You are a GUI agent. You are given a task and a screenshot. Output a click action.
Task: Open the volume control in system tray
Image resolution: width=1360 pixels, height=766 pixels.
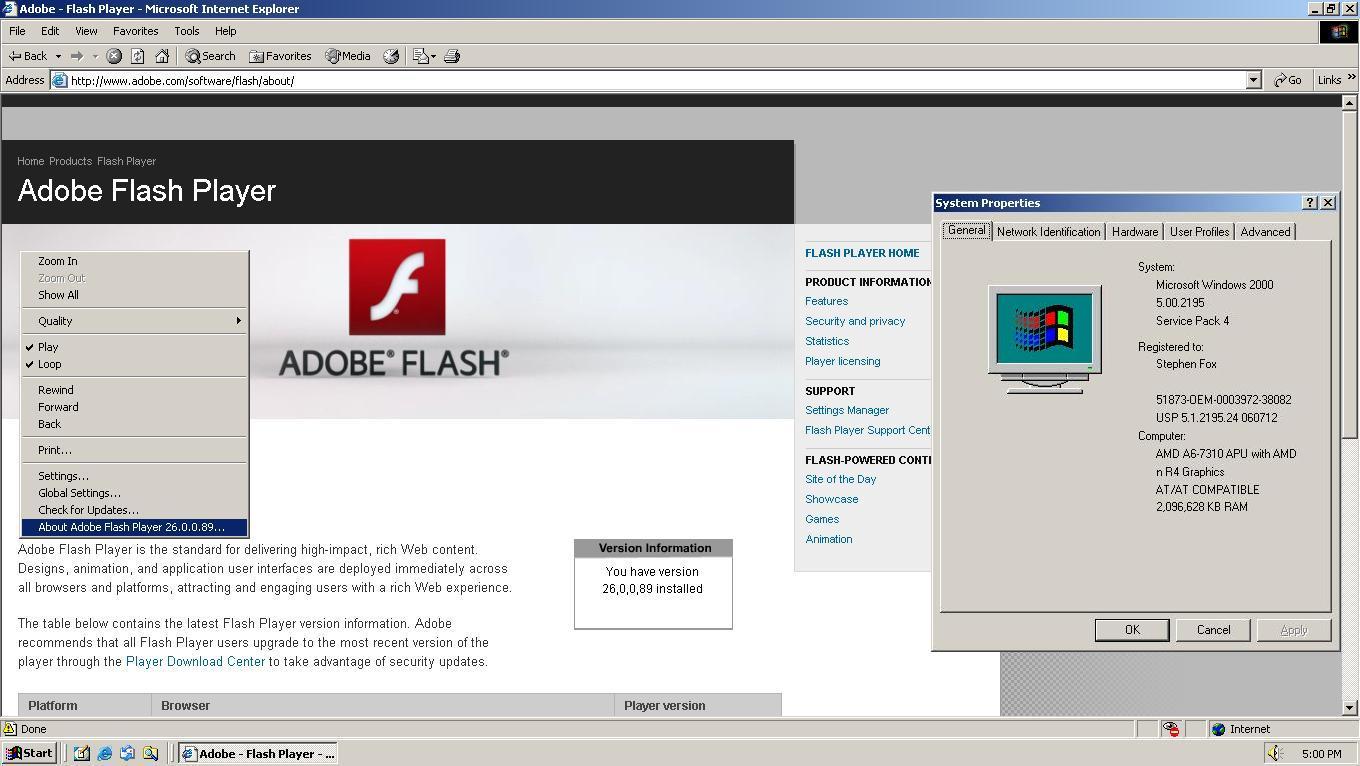point(1275,753)
